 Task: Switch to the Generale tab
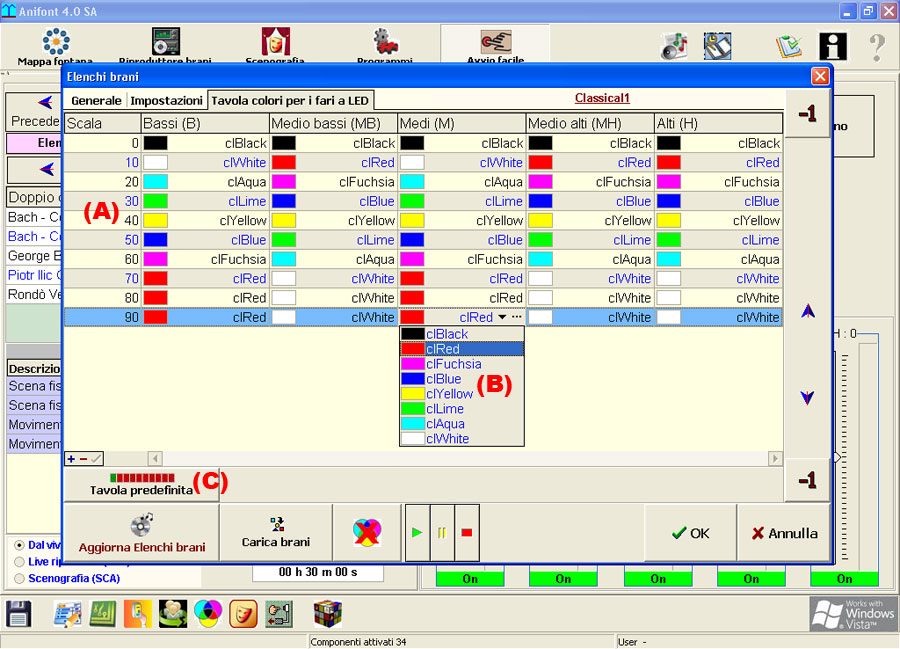[x=96, y=100]
